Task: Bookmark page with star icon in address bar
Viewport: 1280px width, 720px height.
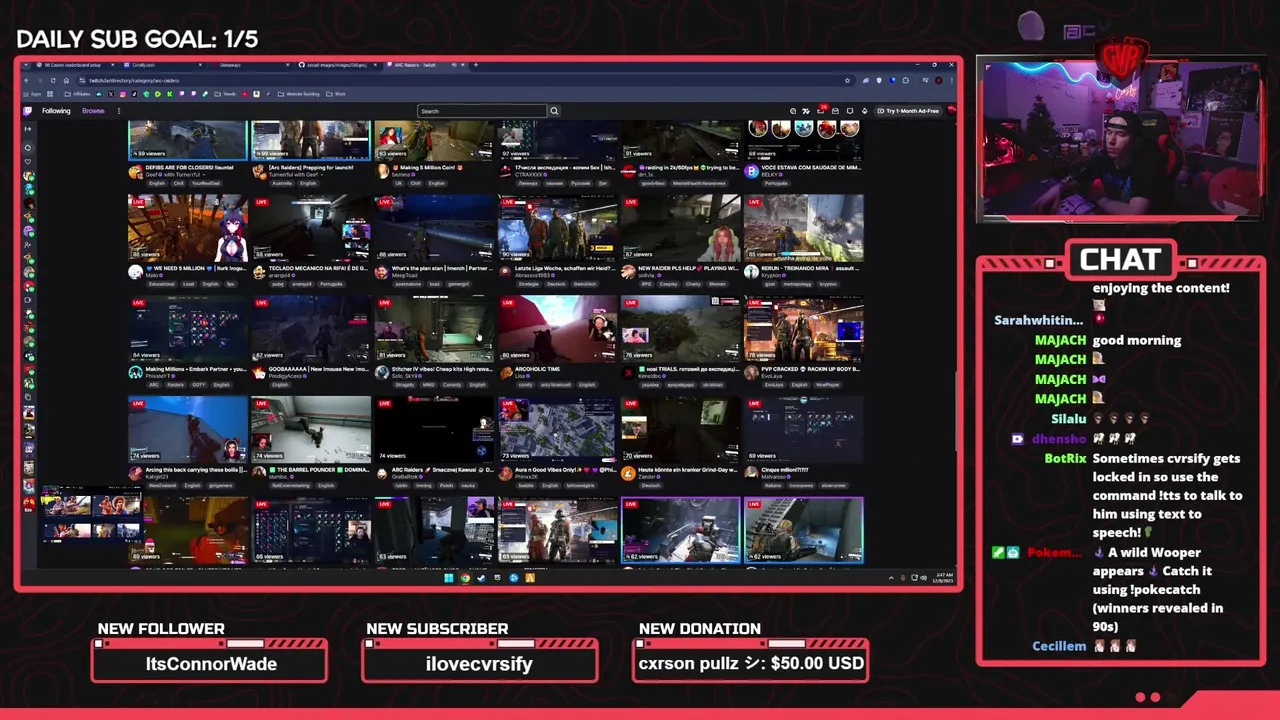Action: click(847, 80)
